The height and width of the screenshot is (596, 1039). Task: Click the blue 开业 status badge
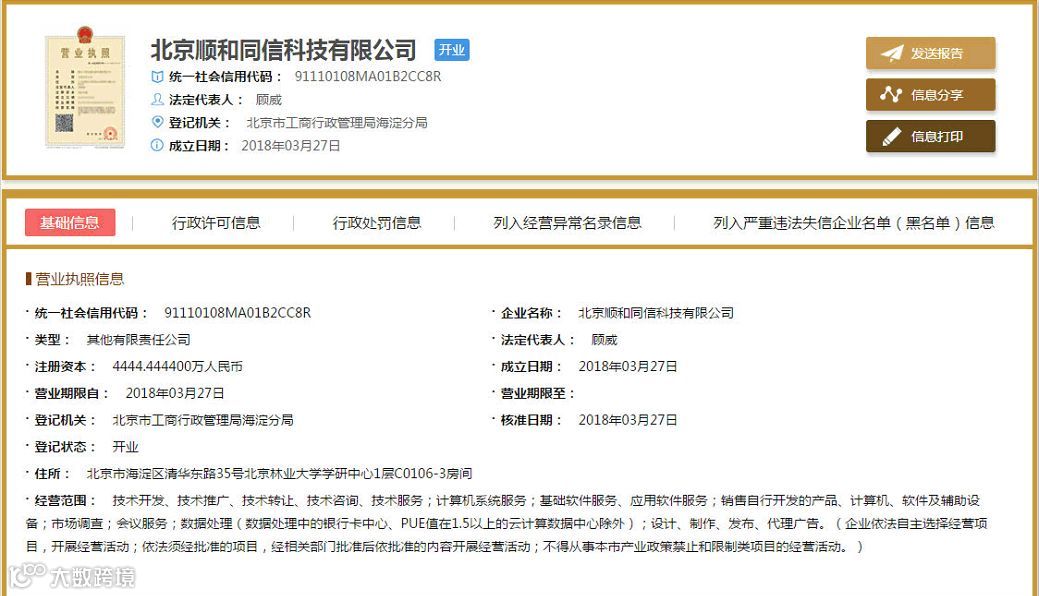(452, 50)
